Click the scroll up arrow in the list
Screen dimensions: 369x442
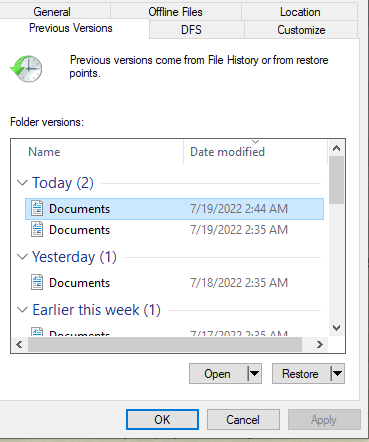(336, 148)
